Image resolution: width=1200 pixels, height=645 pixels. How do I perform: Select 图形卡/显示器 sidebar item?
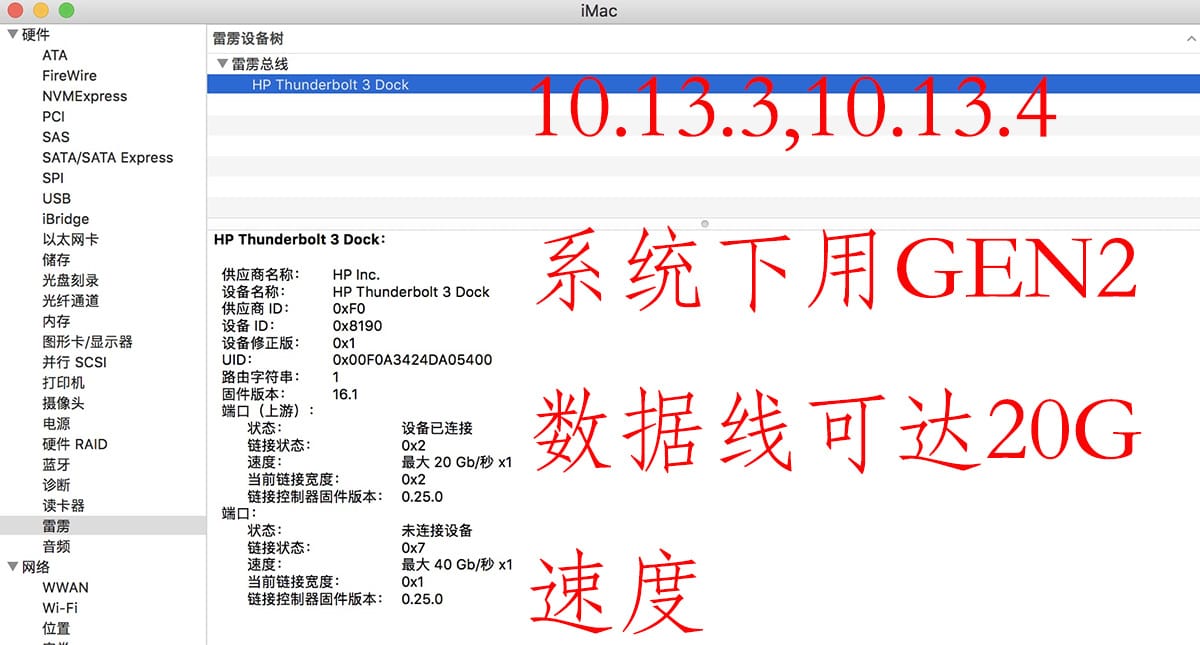pyautogui.click(x=87, y=341)
